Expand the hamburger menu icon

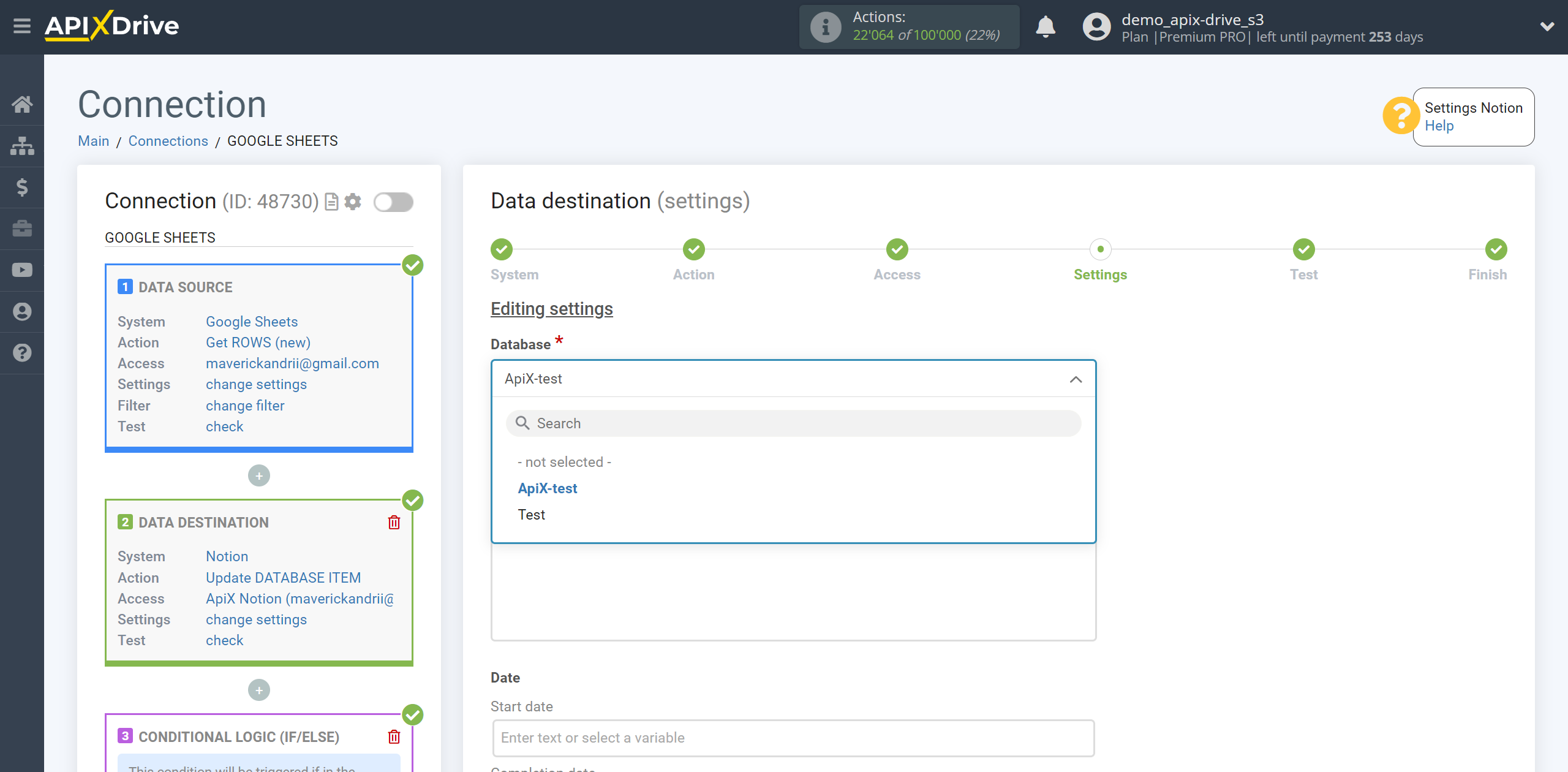(x=21, y=27)
